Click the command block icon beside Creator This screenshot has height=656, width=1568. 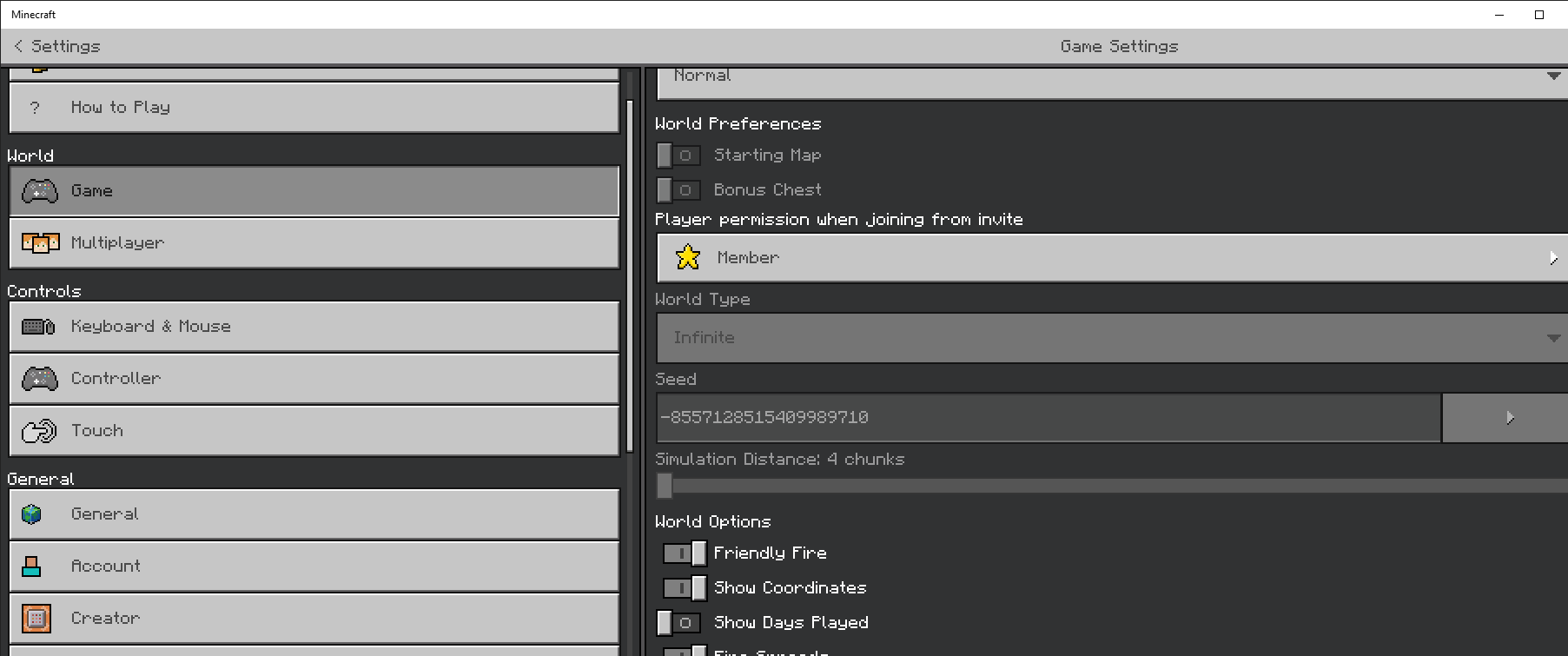coord(36,619)
